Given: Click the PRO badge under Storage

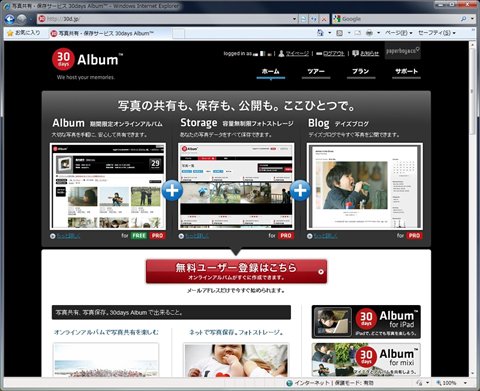Looking at the screenshot, I should tap(286, 236).
